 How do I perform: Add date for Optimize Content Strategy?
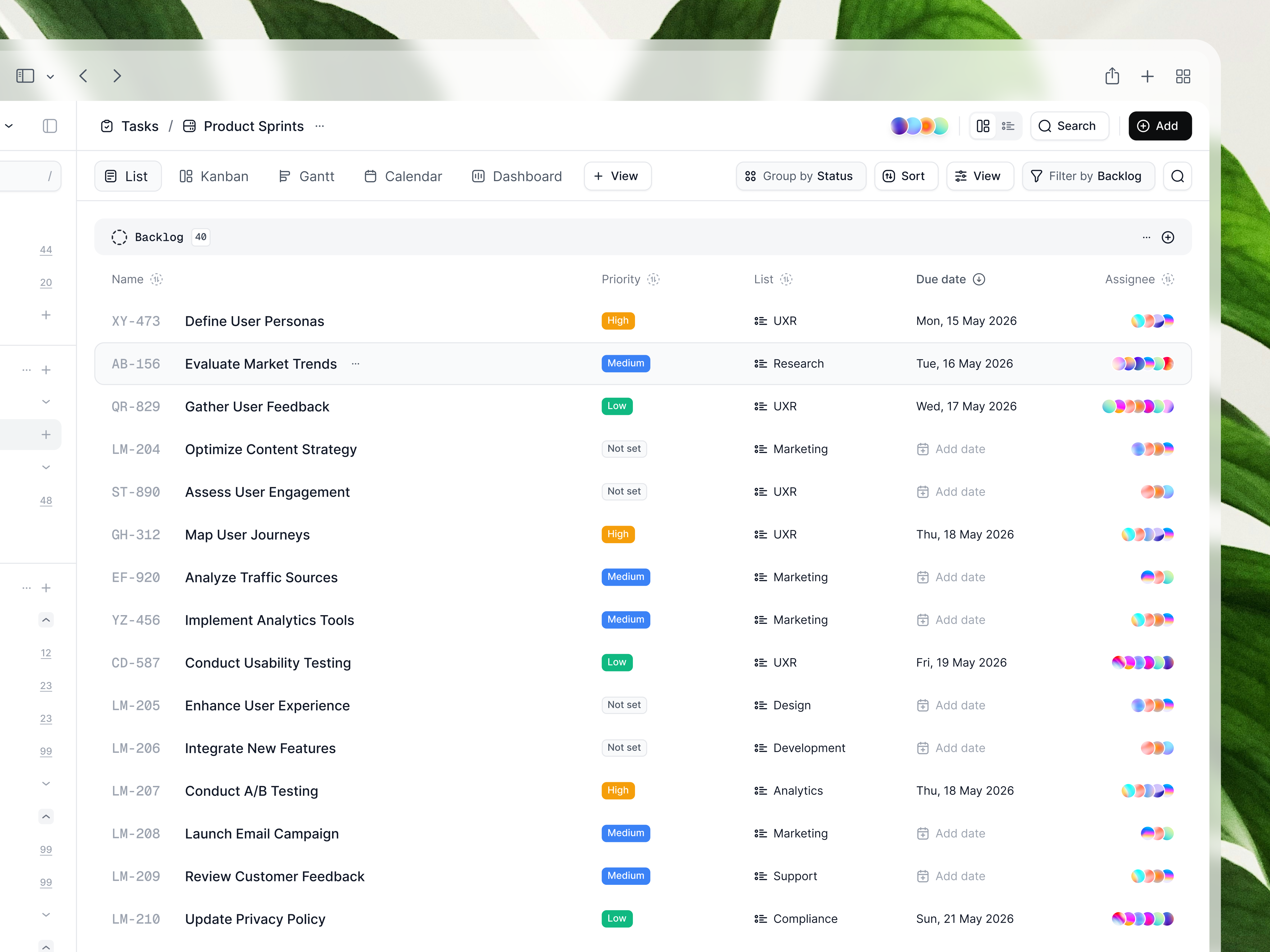[x=951, y=449]
